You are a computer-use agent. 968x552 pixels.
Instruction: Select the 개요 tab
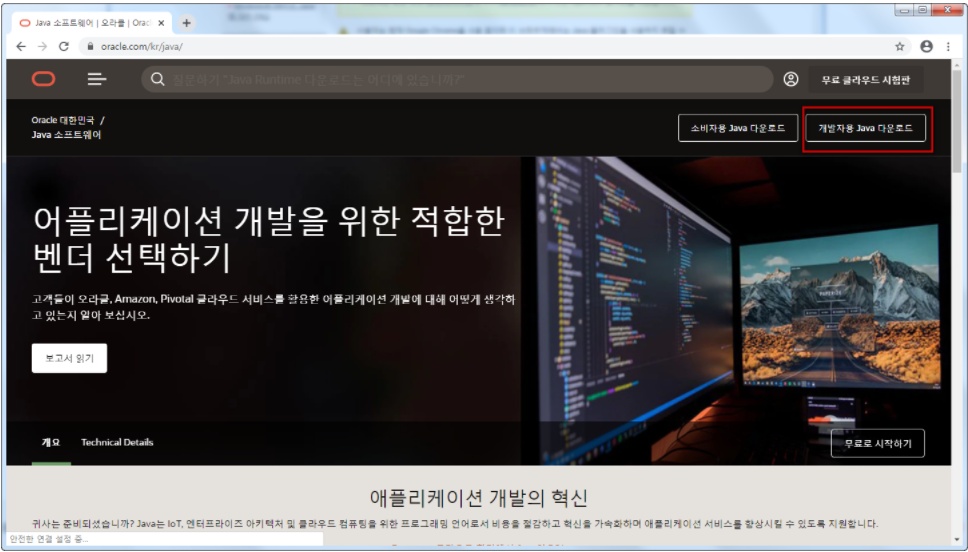[51, 442]
